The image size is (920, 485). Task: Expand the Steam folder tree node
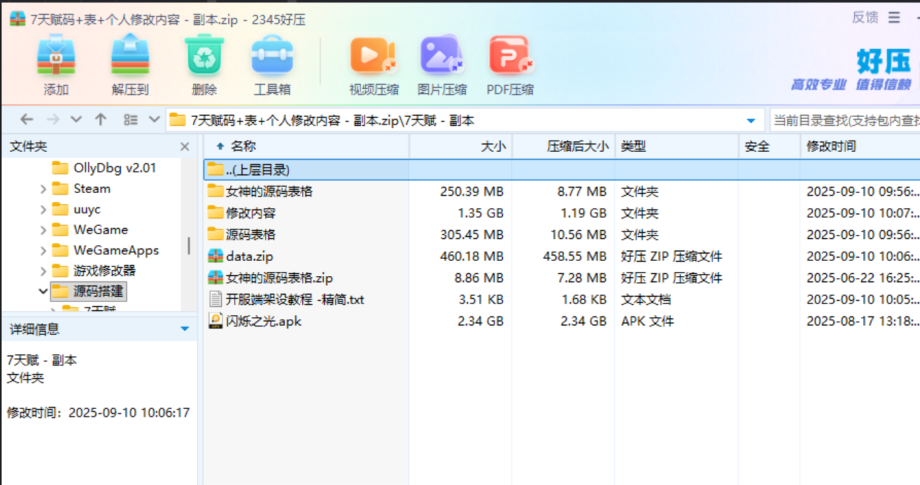pyautogui.click(x=43, y=189)
